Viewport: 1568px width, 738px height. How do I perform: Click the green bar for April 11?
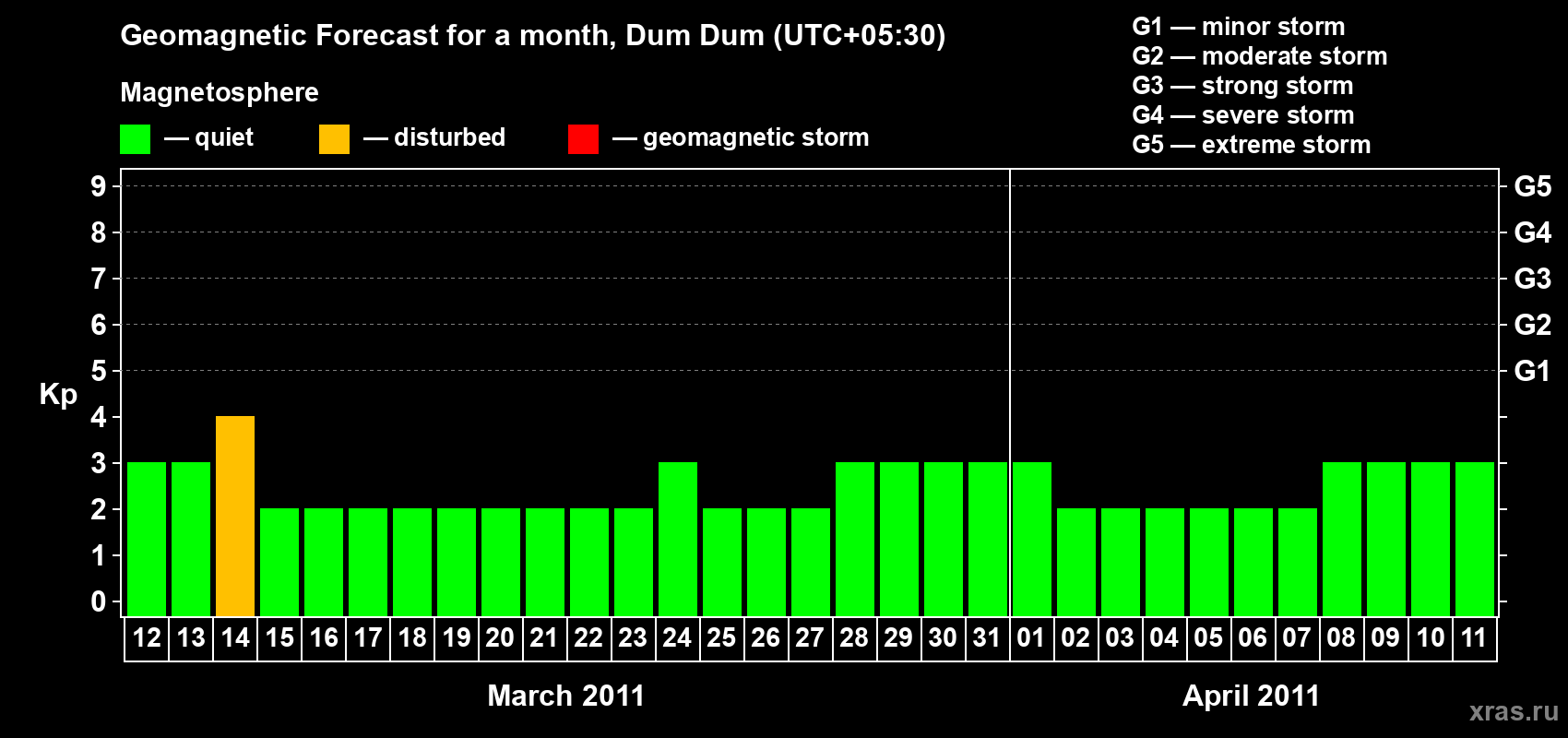pos(1475,539)
